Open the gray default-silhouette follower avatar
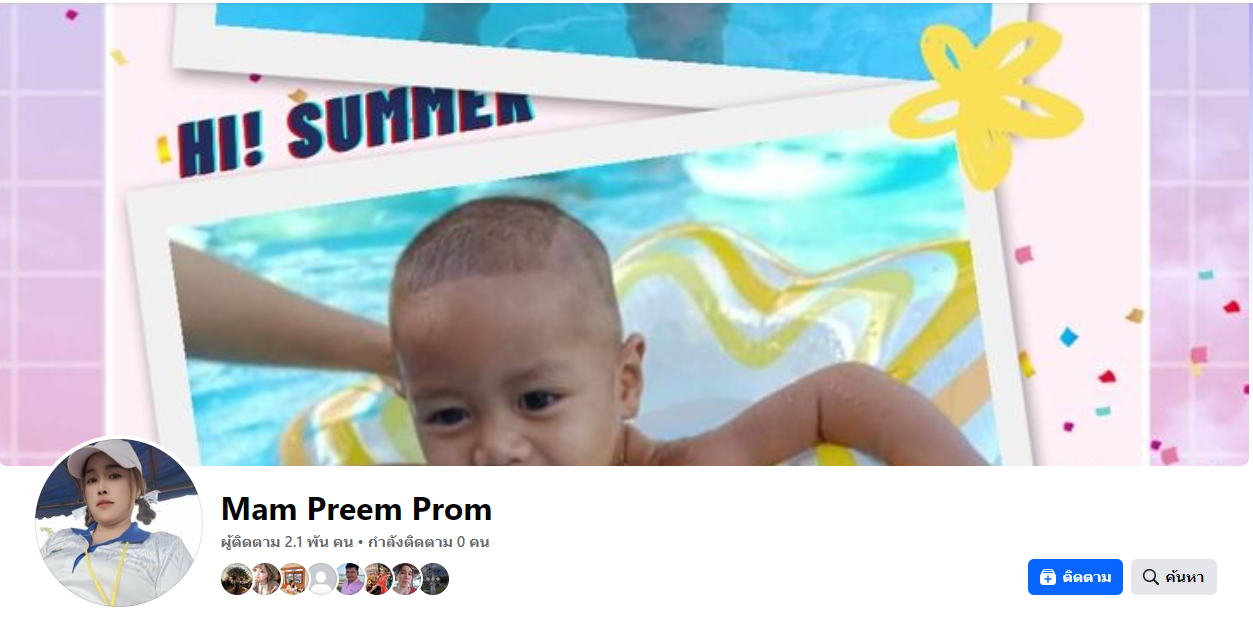This screenshot has height=627, width=1253. (x=322, y=579)
